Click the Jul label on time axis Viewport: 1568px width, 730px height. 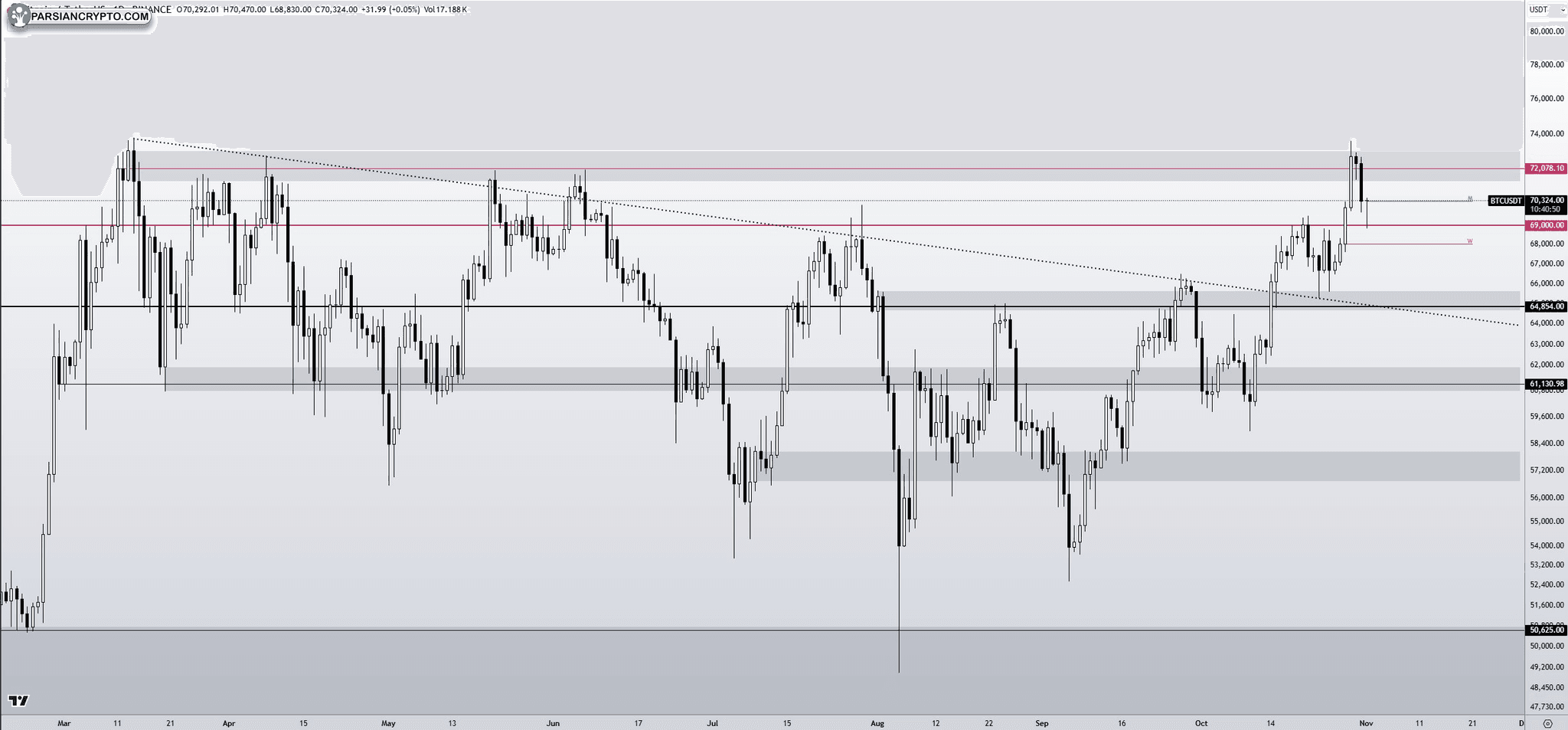pos(713,723)
